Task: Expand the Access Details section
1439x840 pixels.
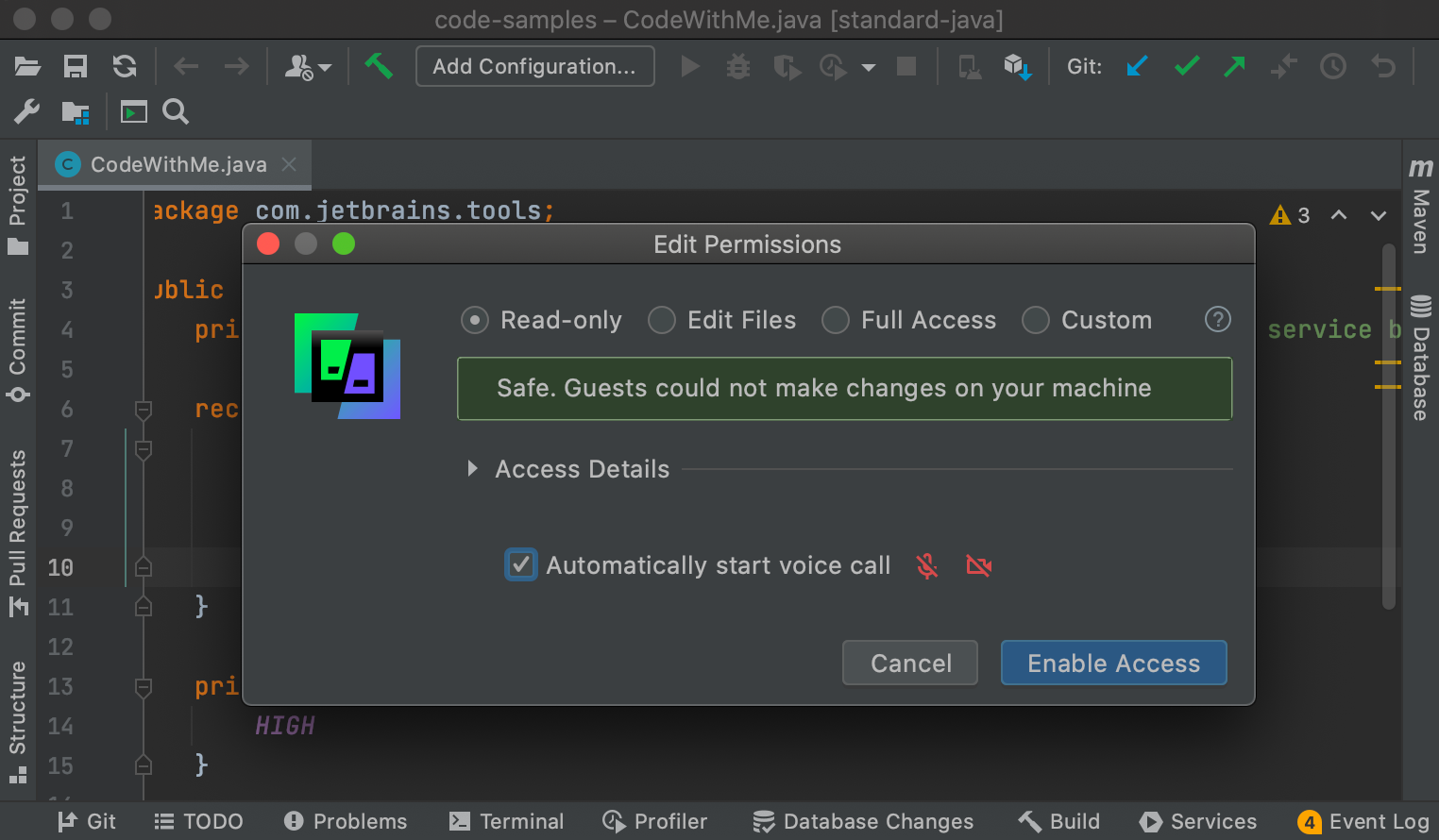Action: (473, 469)
